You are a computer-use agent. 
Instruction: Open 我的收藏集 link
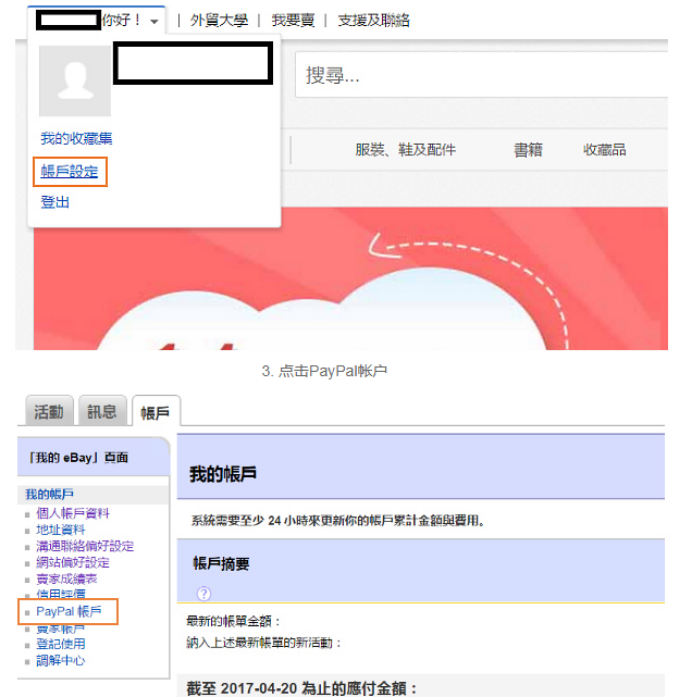pos(76,139)
